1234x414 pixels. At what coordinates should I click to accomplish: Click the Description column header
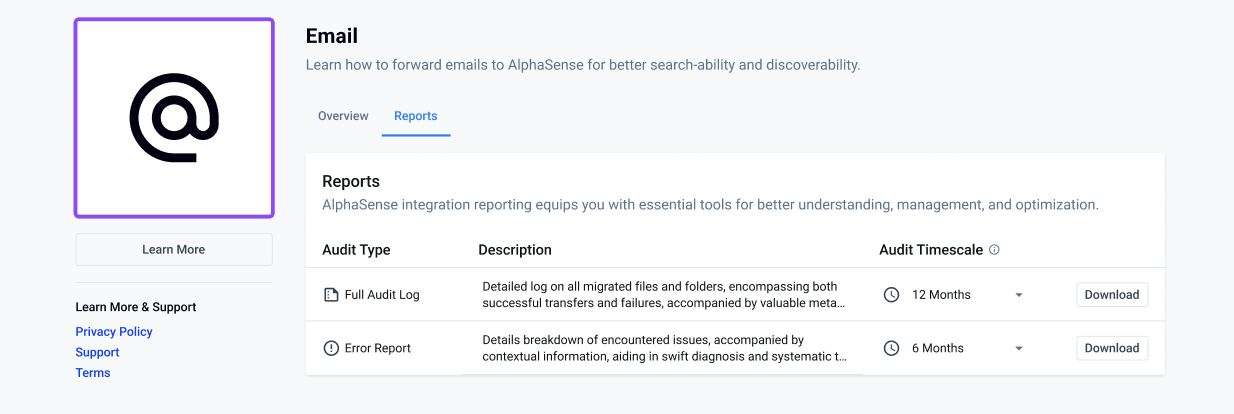(515, 250)
